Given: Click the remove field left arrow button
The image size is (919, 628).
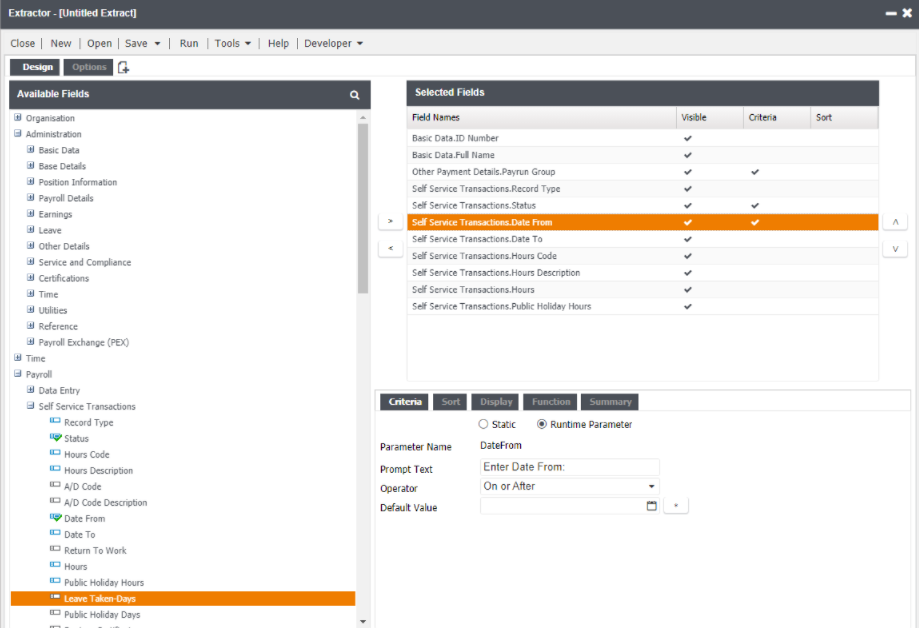Looking at the screenshot, I should pyautogui.click(x=390, y=248).
